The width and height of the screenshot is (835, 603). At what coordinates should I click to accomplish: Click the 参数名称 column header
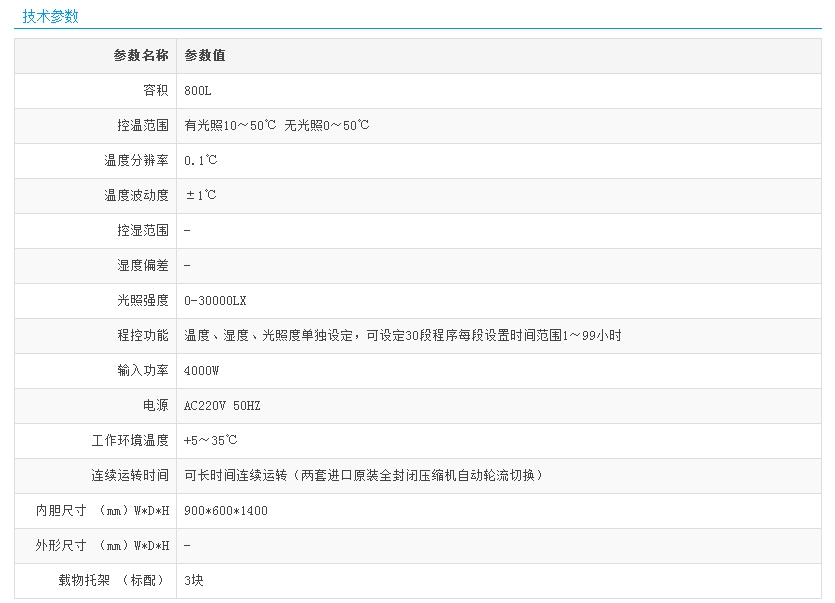click(x=140, y=56)
